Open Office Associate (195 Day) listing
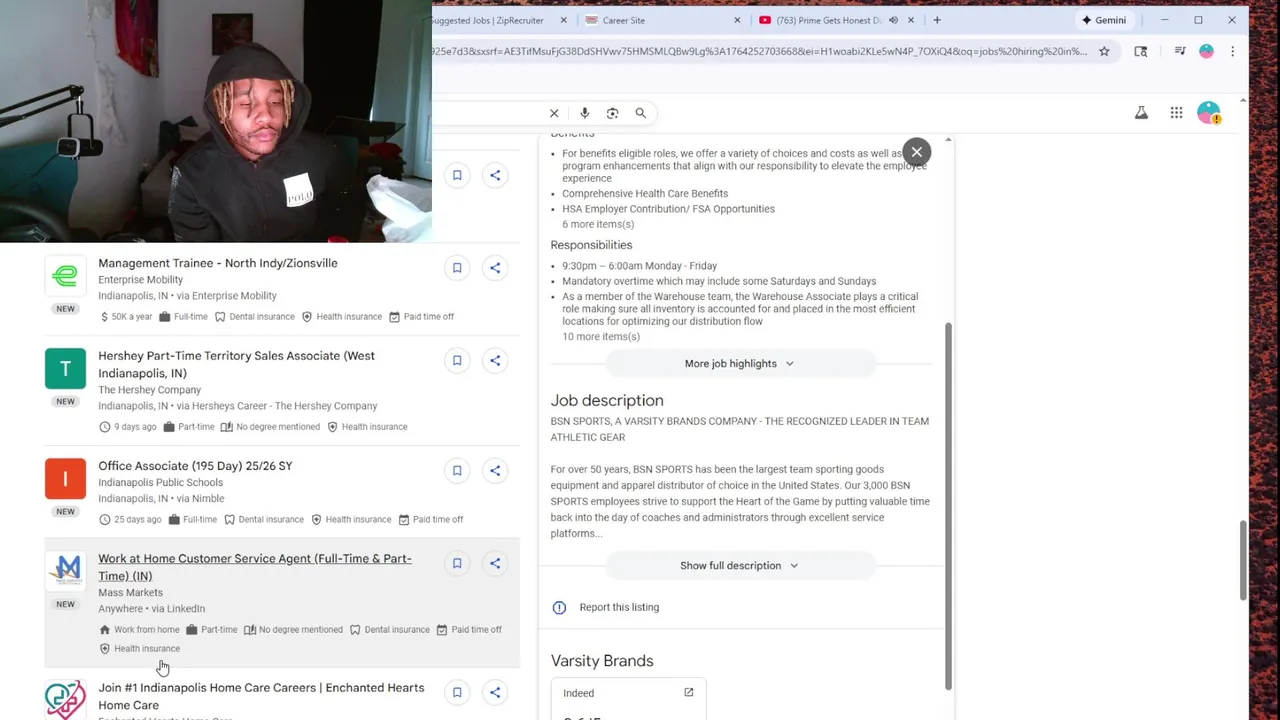 (x=195, y=466)
